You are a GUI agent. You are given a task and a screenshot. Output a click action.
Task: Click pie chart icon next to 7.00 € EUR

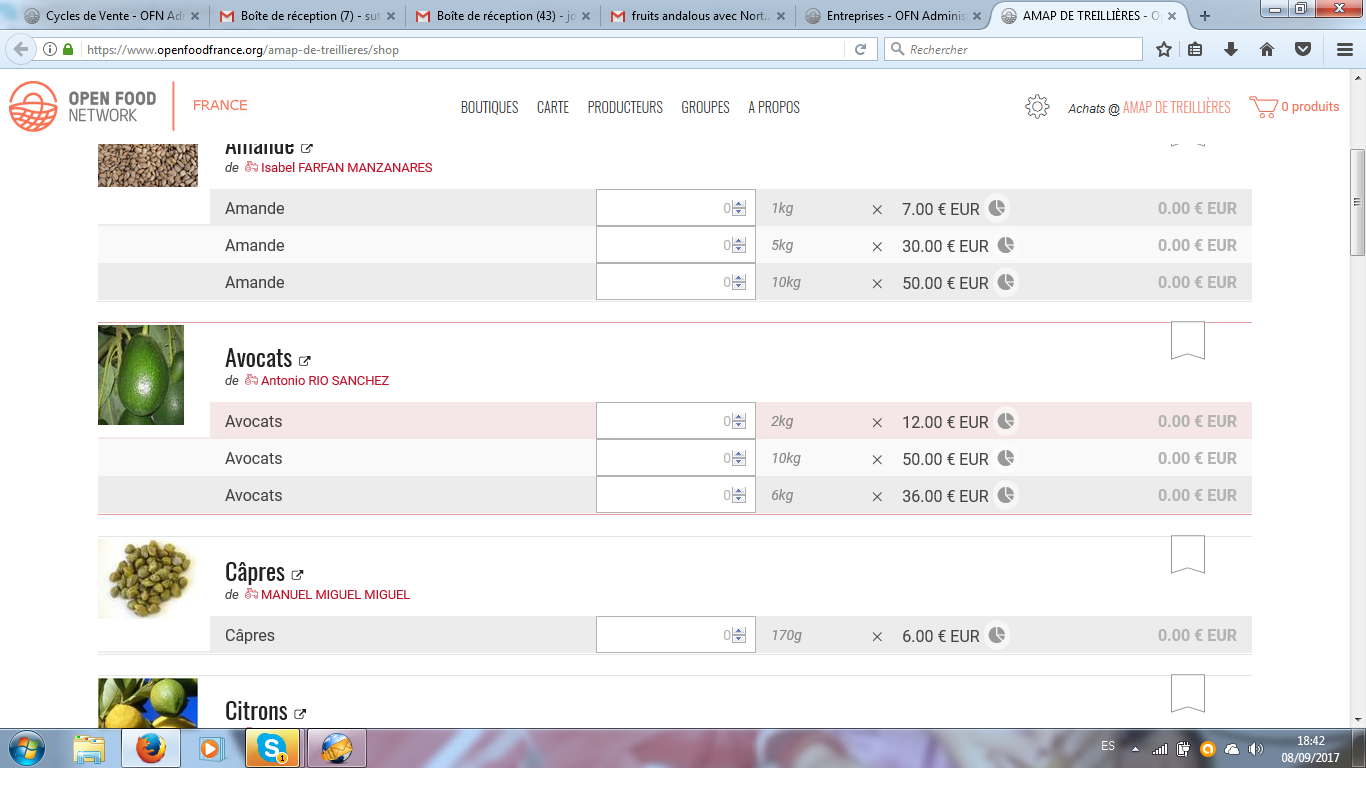pyautogui.click(x=997, y=208)
